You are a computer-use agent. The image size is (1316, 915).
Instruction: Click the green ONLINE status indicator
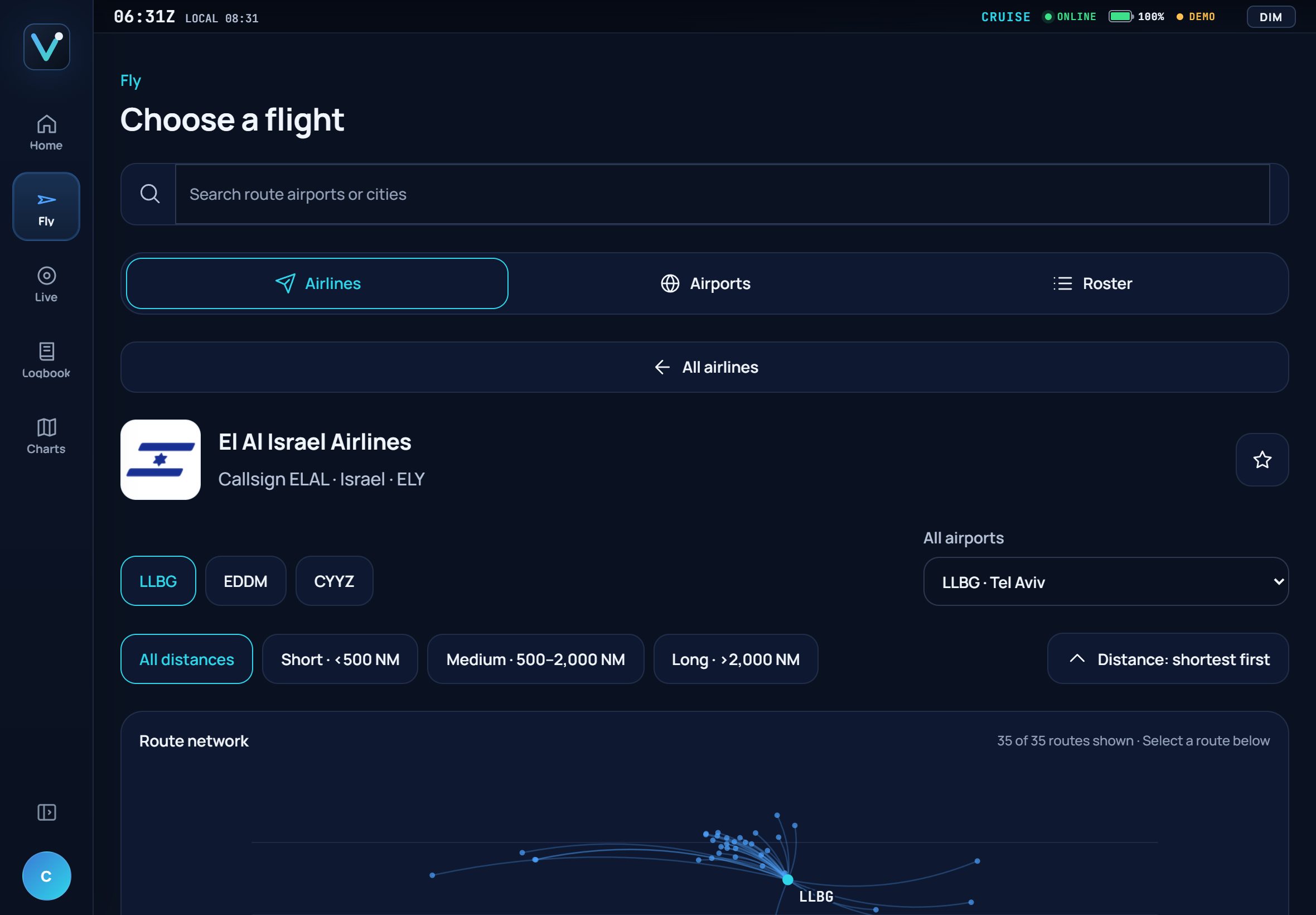coord(1070,17)
